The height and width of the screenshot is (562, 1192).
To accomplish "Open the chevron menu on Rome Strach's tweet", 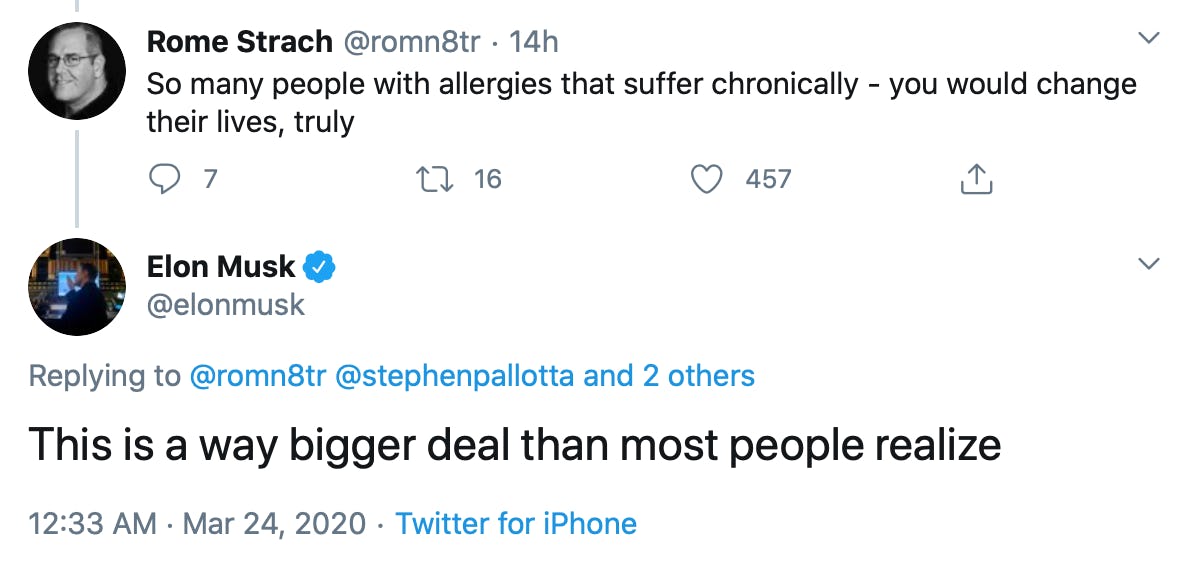I will pyautogui.click(x=1150, y=39).
